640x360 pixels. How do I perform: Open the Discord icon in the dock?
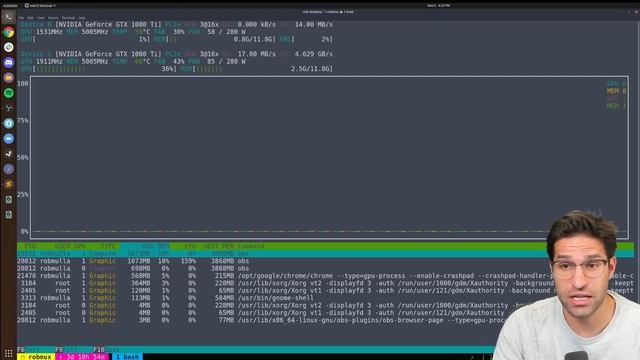tap(9, 62)
